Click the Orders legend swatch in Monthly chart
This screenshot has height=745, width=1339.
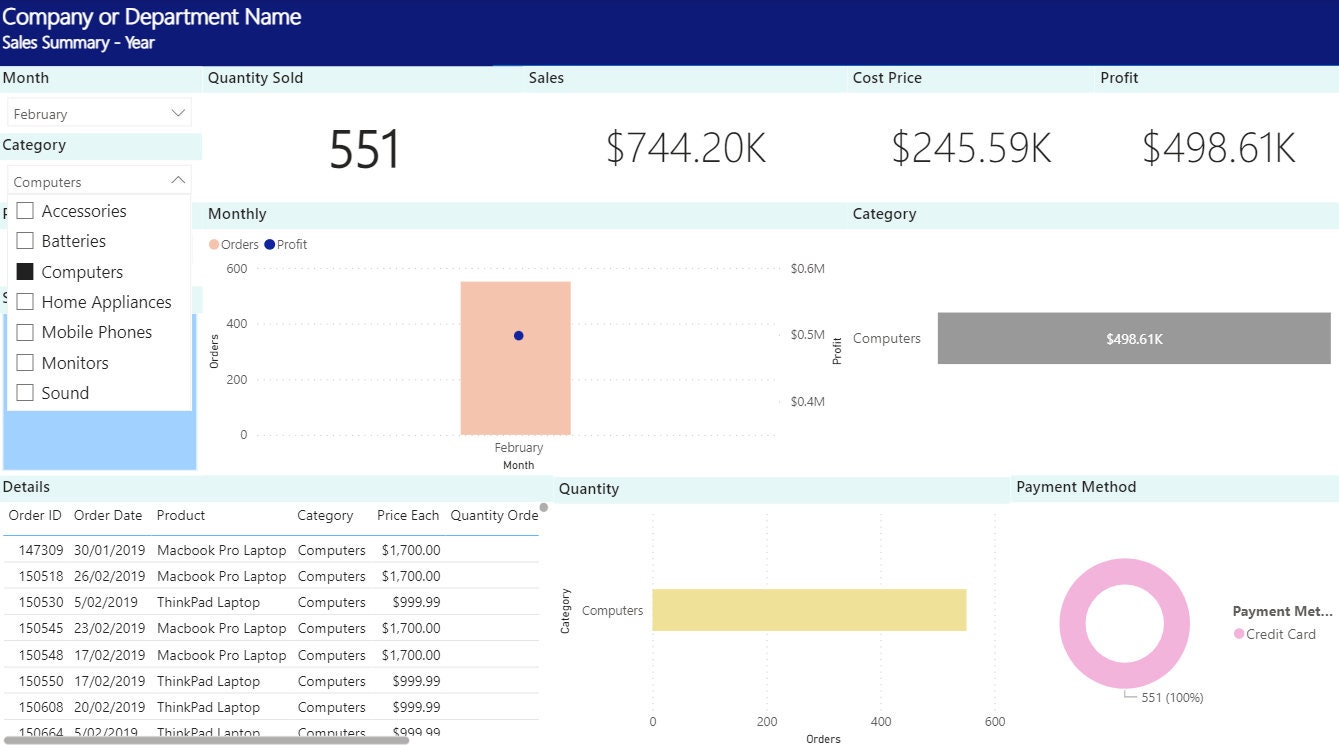click(214, 244)
